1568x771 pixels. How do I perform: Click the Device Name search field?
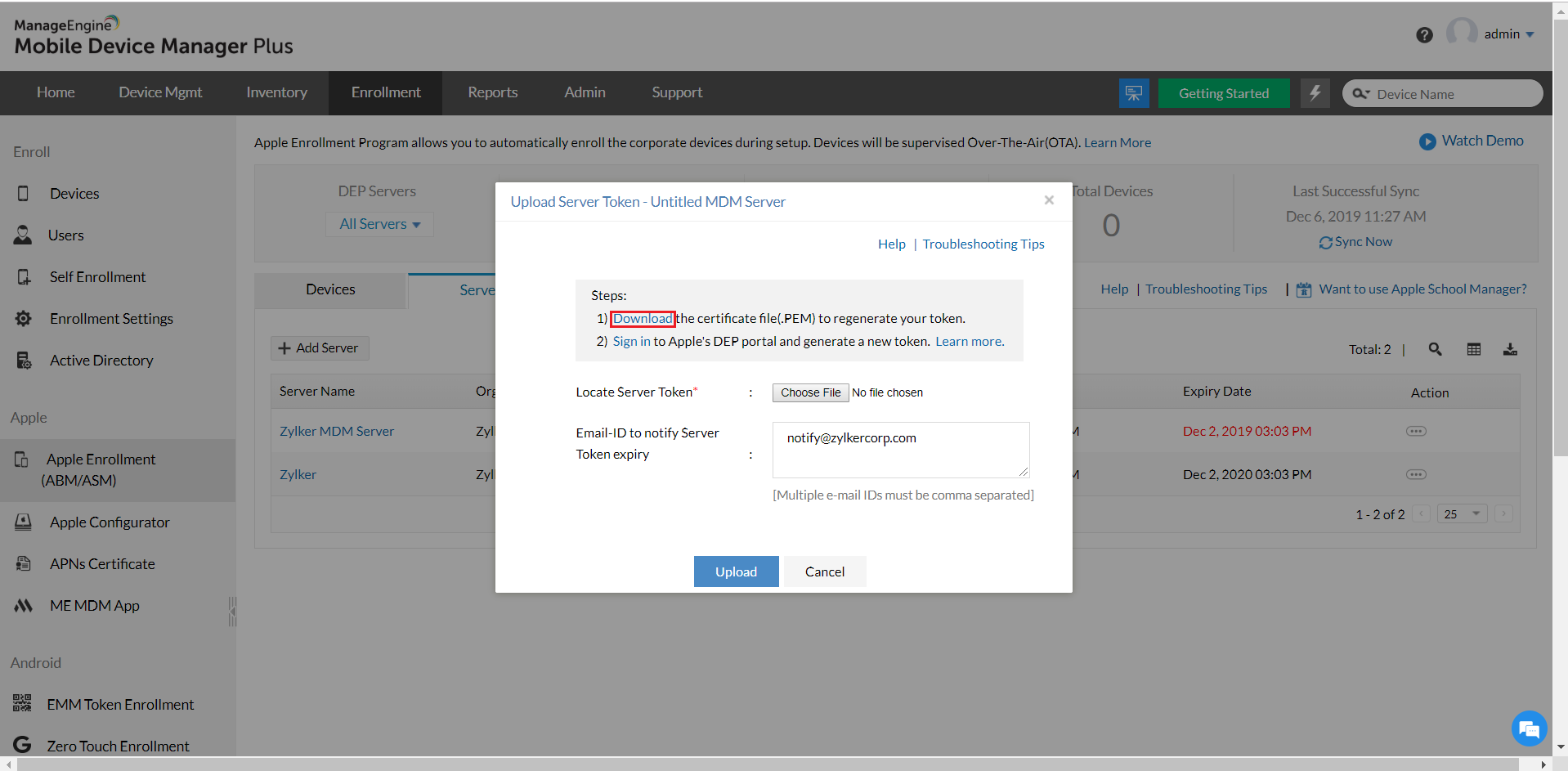coord(1442,93)
